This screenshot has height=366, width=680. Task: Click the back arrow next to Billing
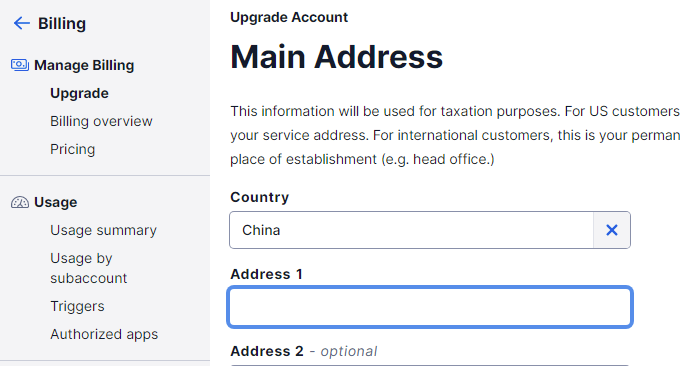(x=22, y=23)
